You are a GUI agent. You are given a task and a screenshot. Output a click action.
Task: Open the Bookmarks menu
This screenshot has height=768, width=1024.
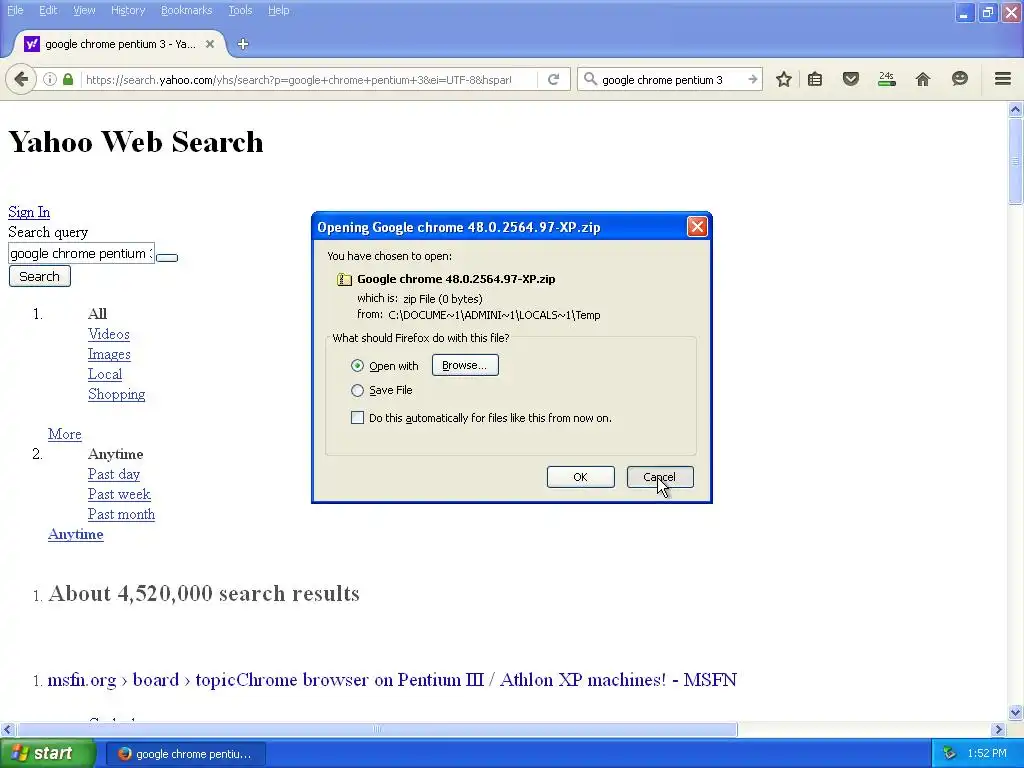point(186,10)
